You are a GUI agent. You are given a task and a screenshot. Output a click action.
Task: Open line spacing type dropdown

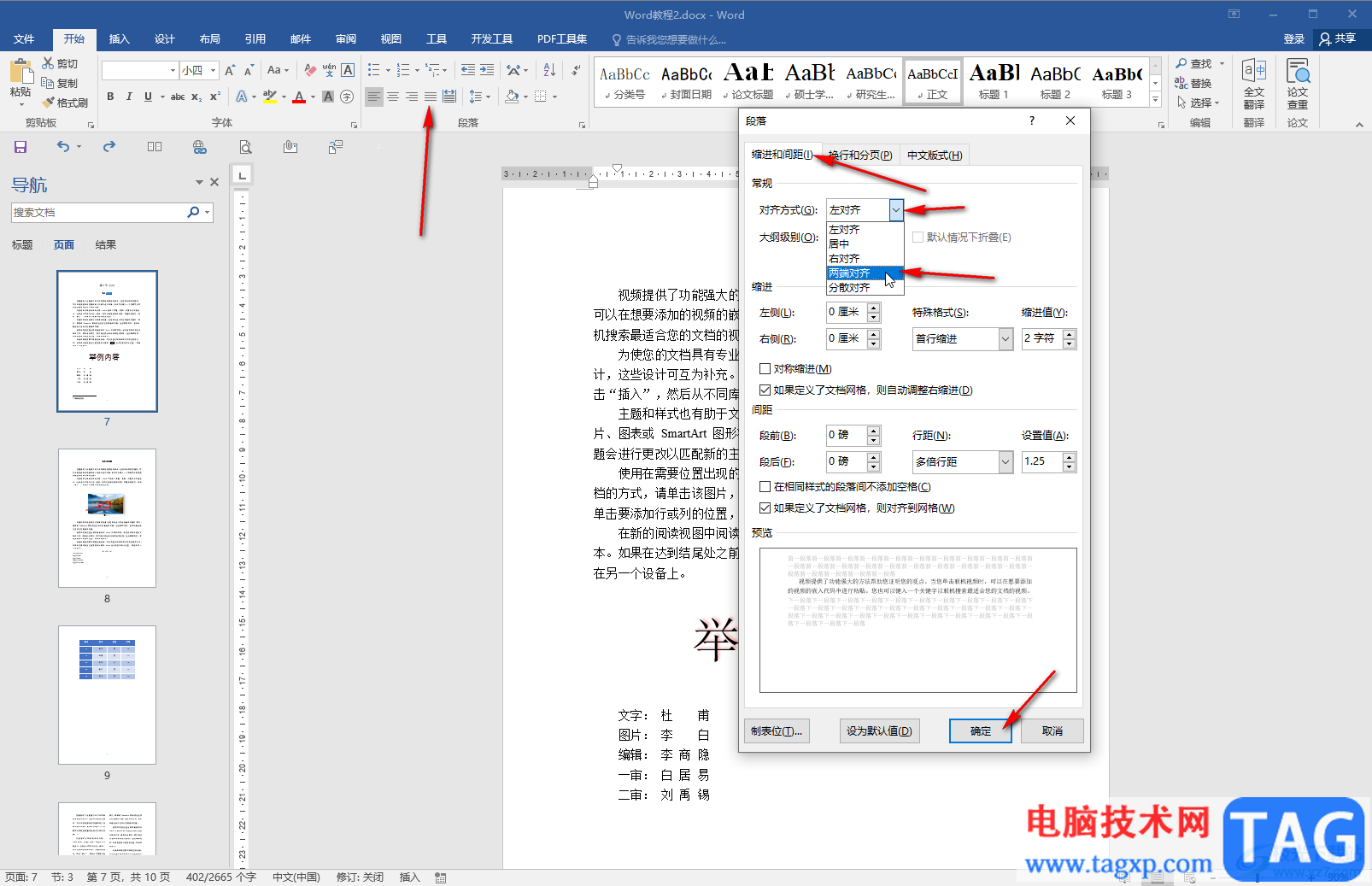(x=1006, y=461)
